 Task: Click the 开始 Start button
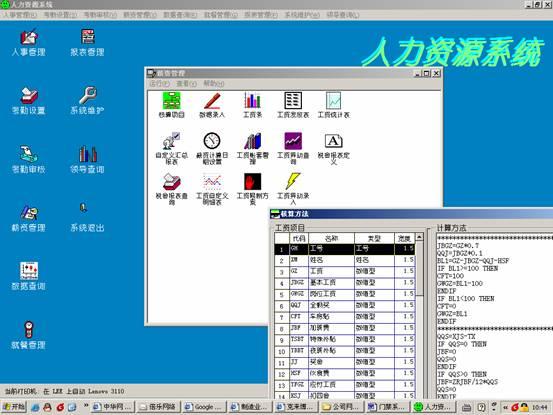[x=14, y=407]
